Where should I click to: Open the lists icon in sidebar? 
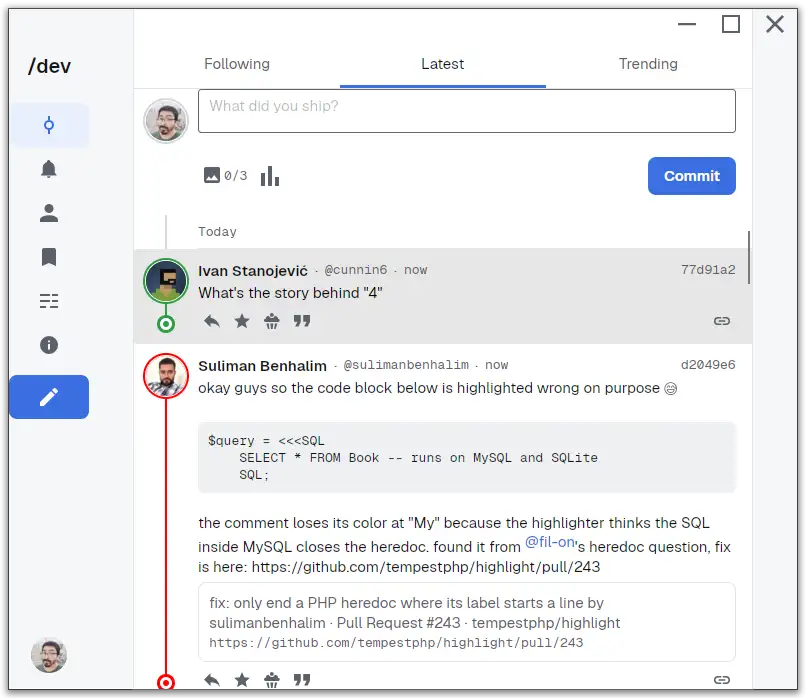(x=49, y=301)
